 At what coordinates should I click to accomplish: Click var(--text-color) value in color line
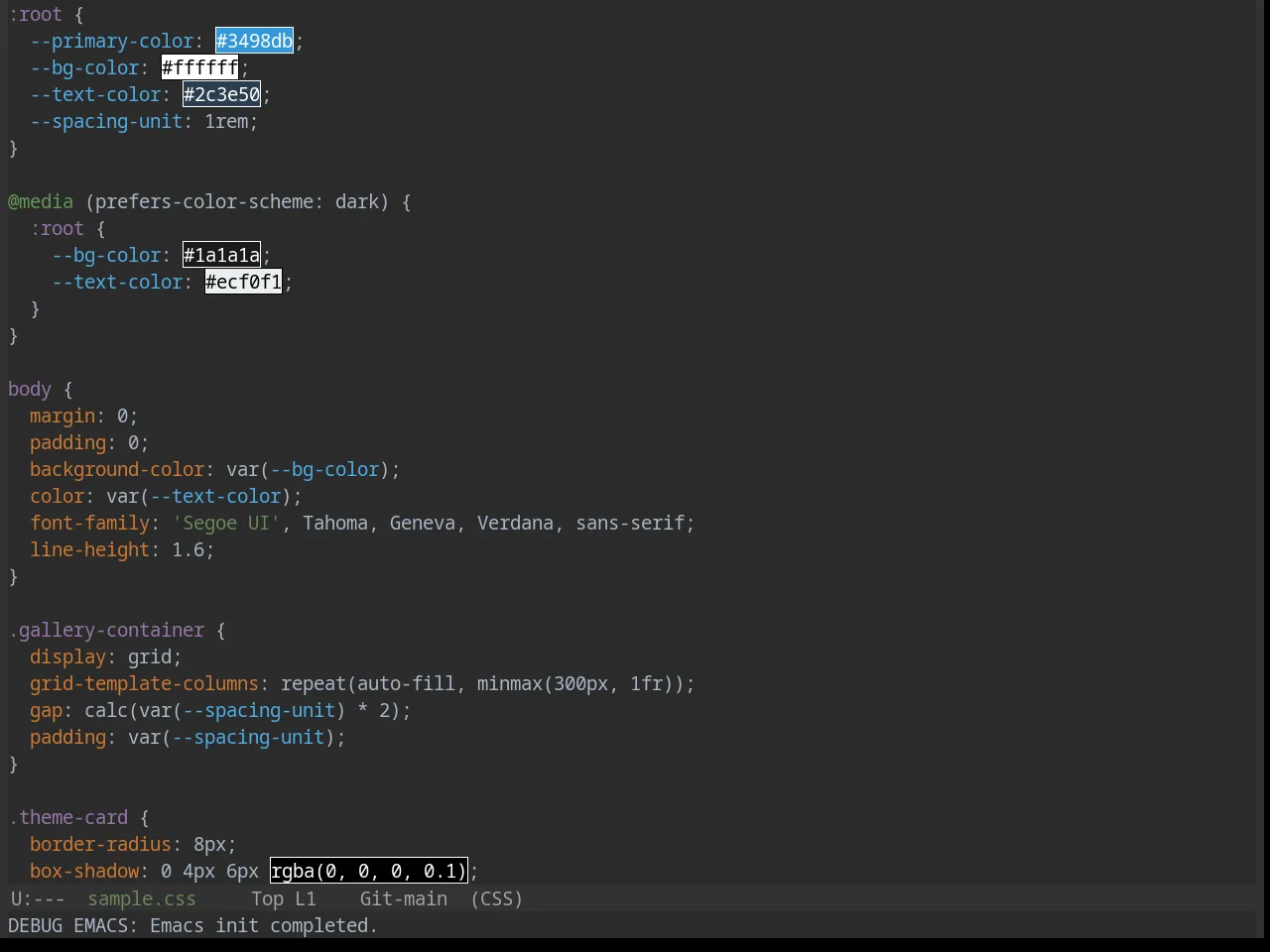198,496
